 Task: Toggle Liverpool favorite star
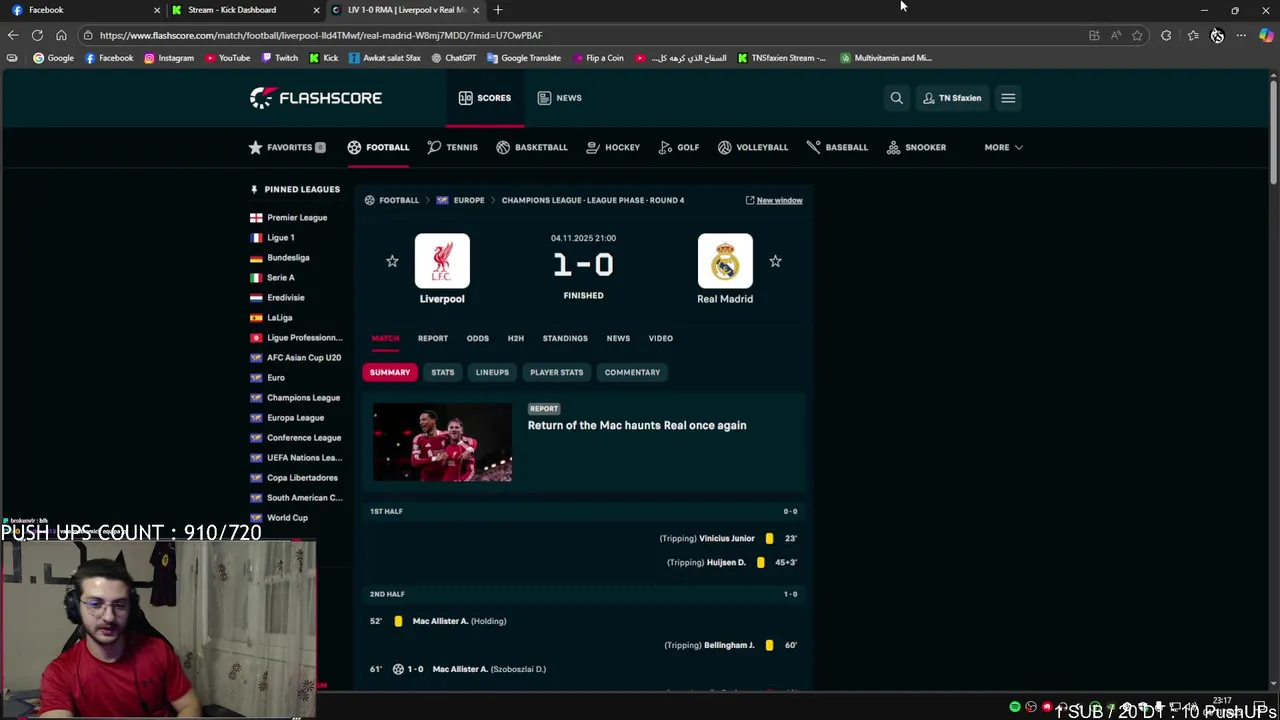pos(392,261)
